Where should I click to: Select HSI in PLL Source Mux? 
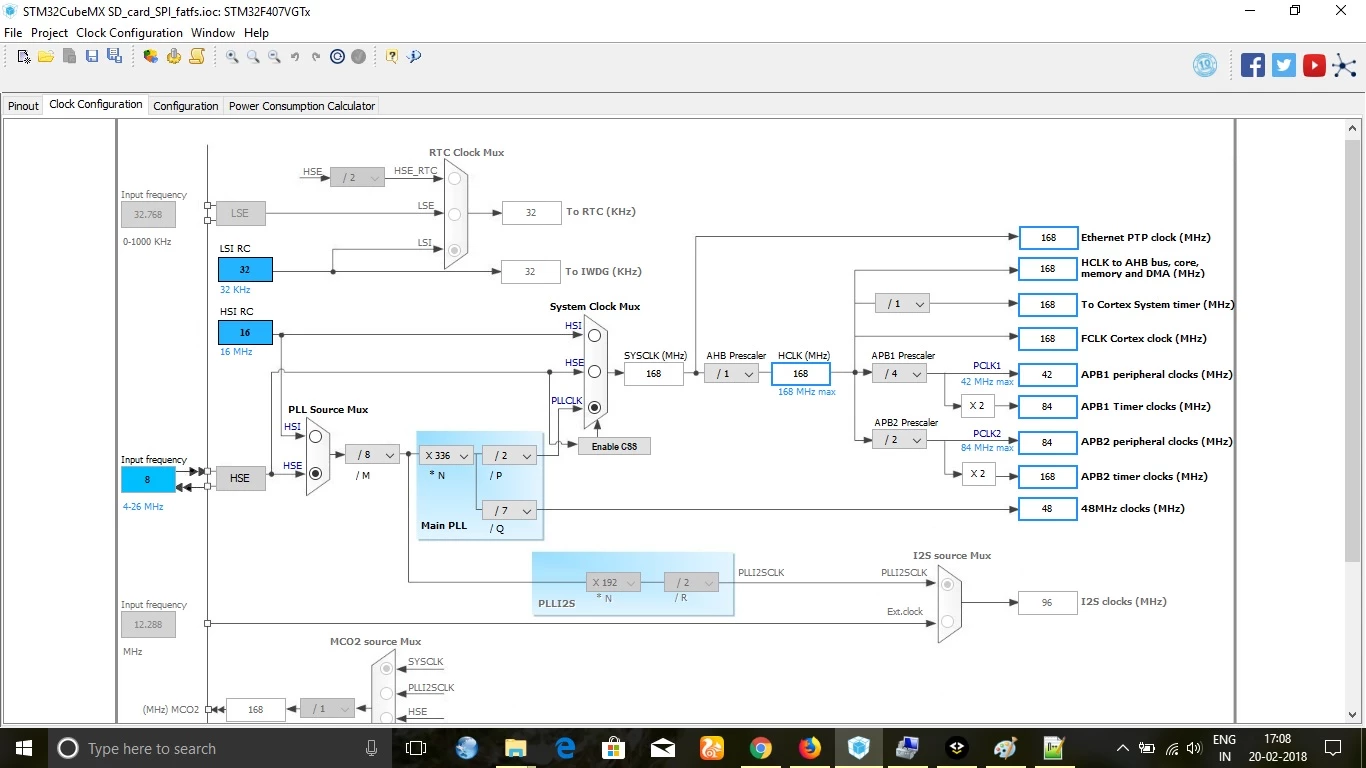(x=316, y=437)
